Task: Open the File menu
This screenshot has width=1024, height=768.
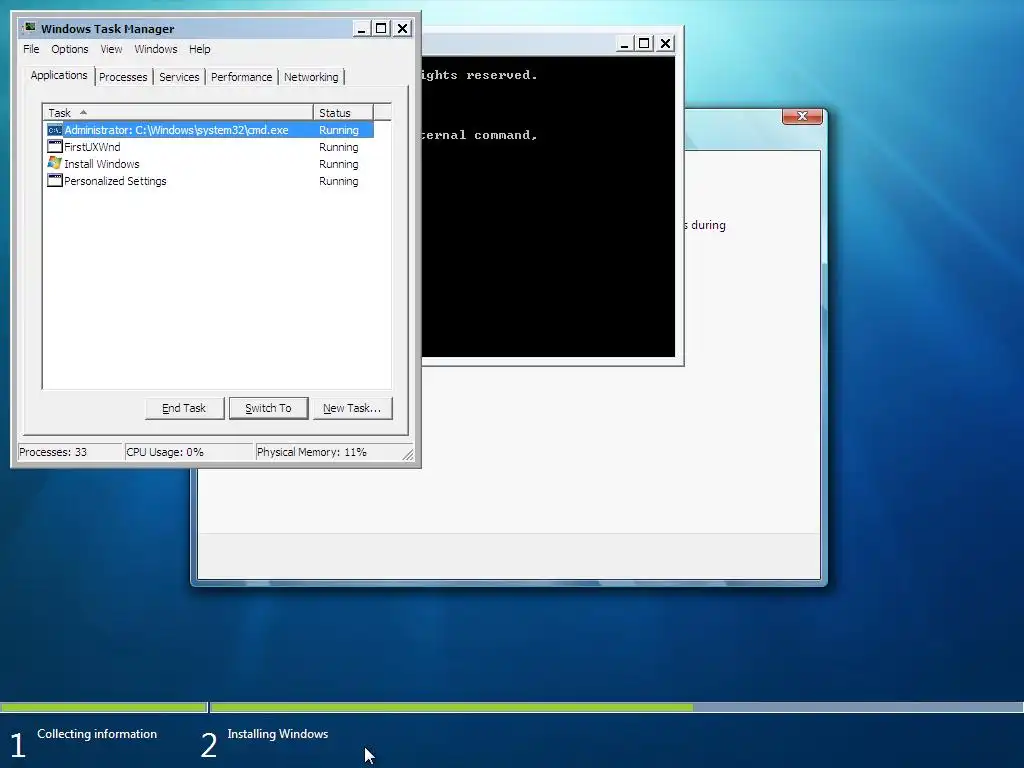Action: (31, 49)
